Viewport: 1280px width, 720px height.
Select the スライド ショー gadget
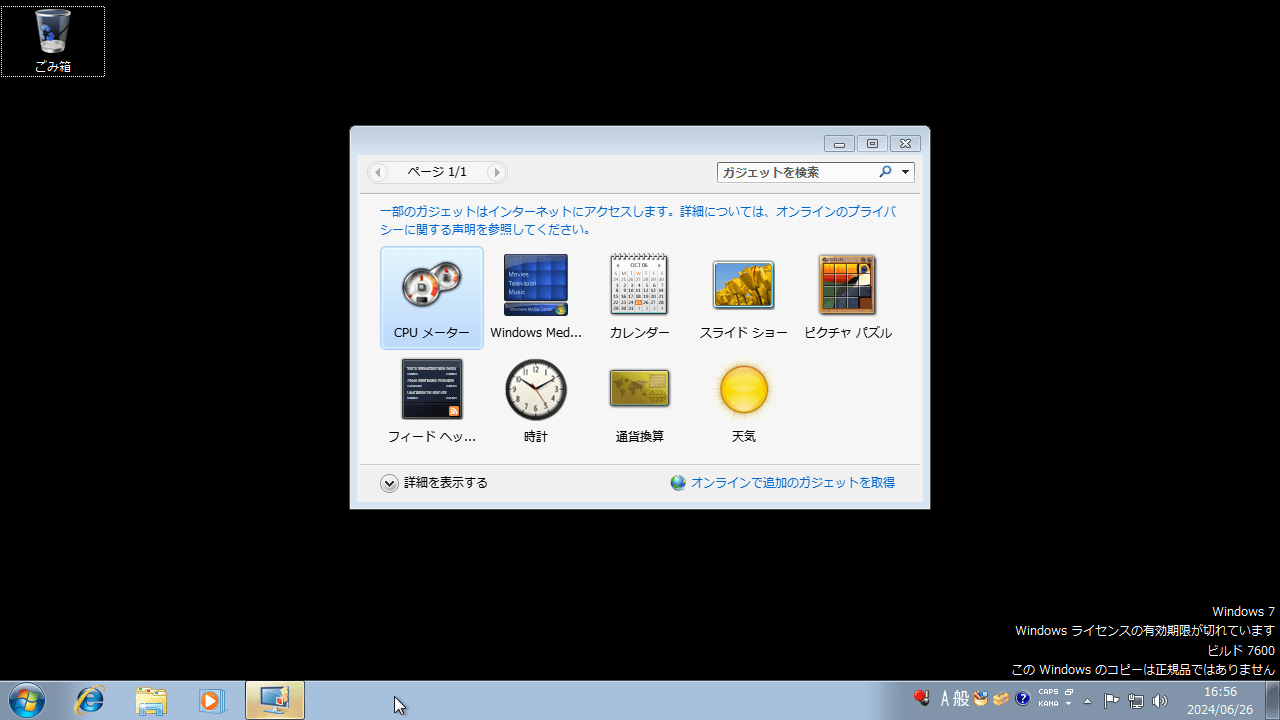point(744,298)
